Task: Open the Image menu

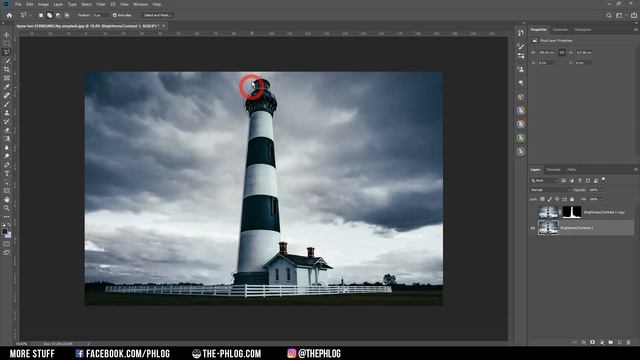Action: click(43, 4)
